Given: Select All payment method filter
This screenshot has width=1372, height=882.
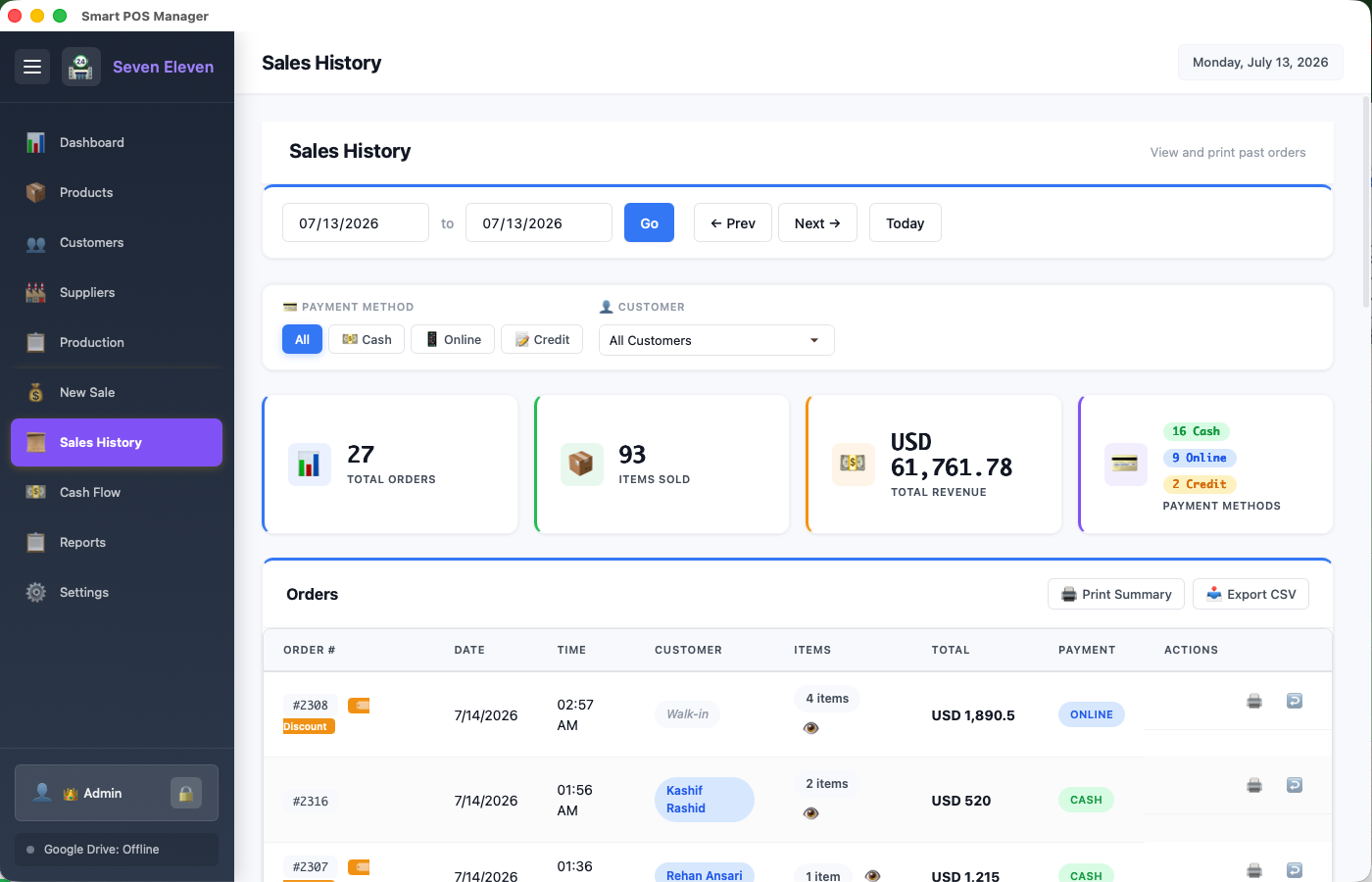Looking at the screenshot, I should [x=302, y=339].
